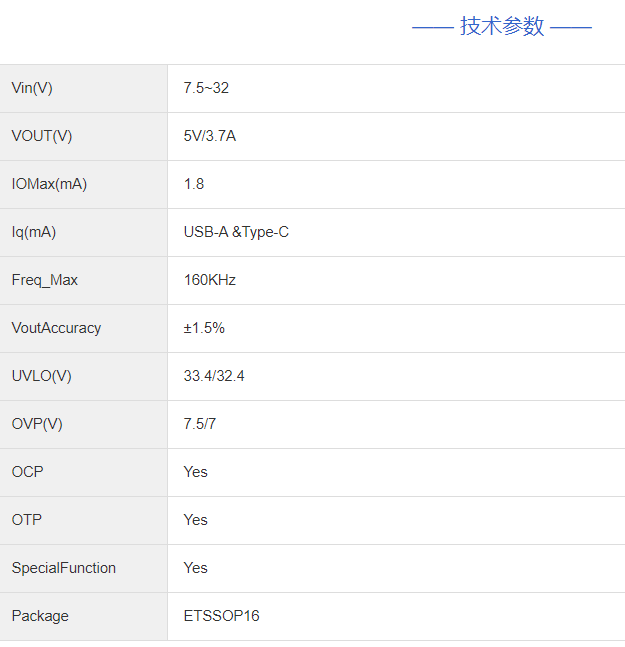Click the IOMax(mA) parameter label
This screenshot has height=647, width=625.
pos(49,184)
